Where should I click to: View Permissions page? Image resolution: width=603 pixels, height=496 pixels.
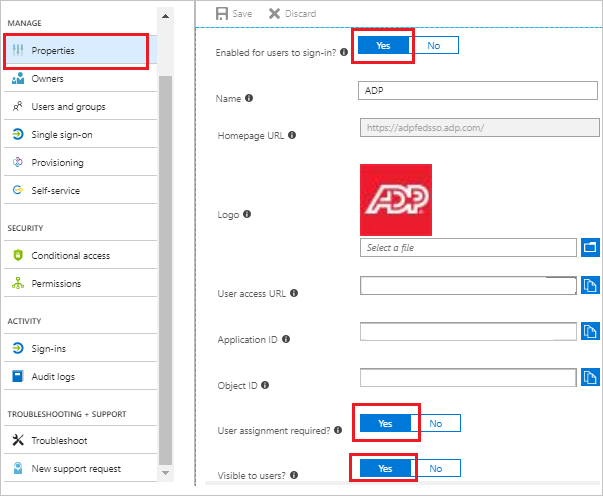tap(80, 283)
